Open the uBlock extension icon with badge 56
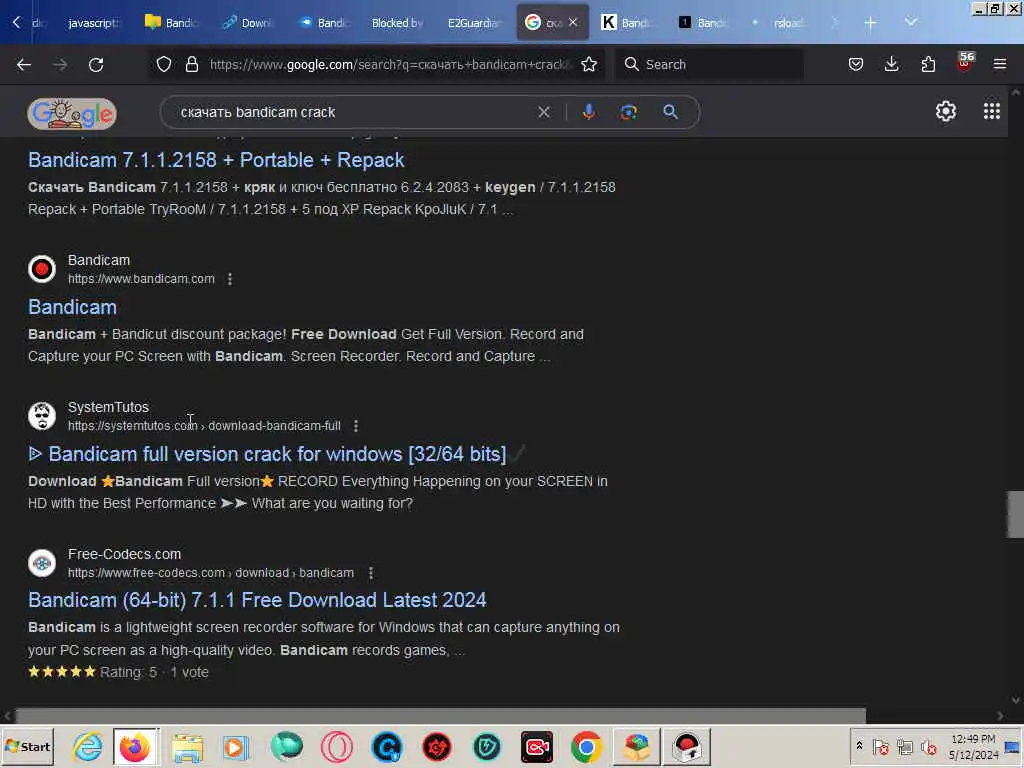The width and height of the screenshot is (1024, 768). tap(965, 63)
